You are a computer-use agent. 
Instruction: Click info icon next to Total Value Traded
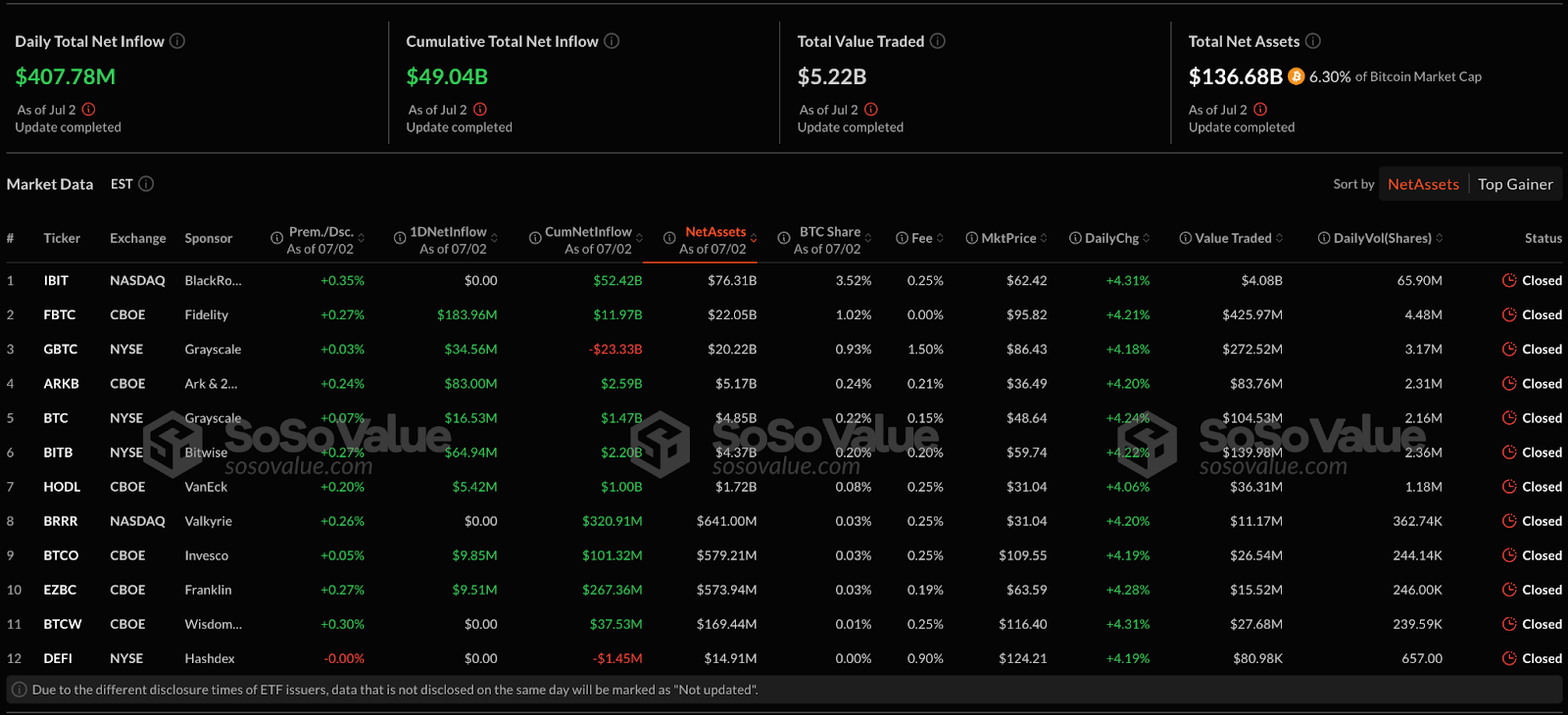[x=938, y=41]
